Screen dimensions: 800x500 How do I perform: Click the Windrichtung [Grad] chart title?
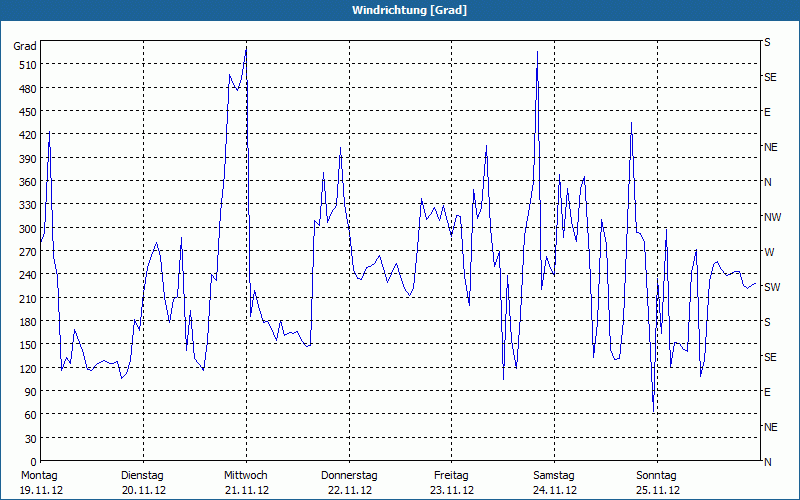409,10
